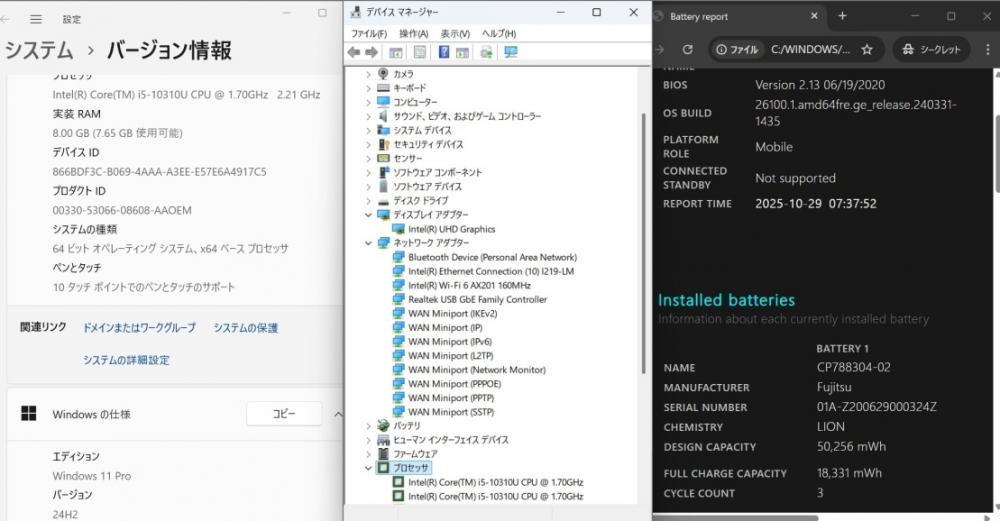The width and height of the screenshot is (1000, 521).
Task: Click the ファームウェア category icon
Action: [x=383, y=453]
